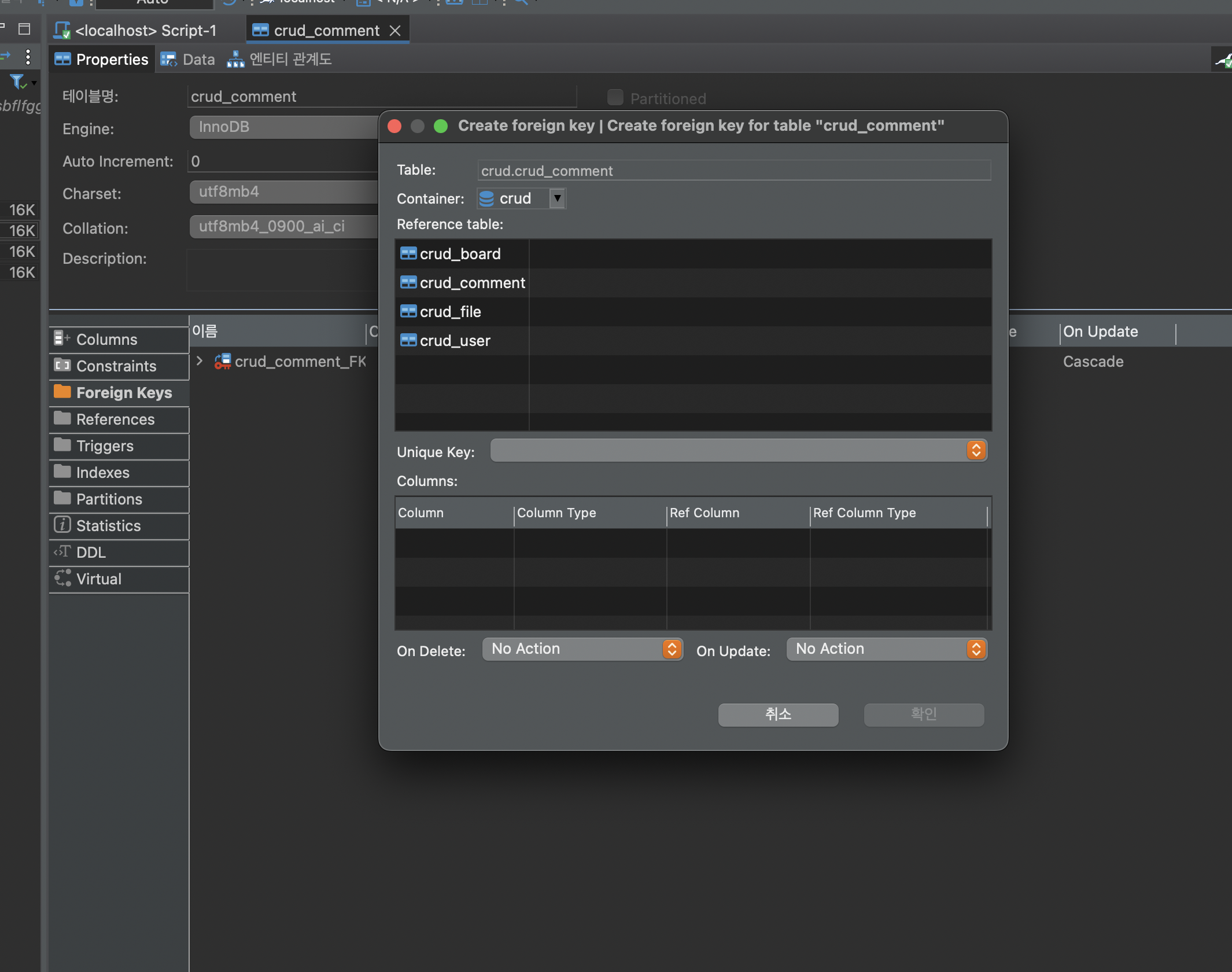Screen dimensions: 1232x972
Task: Open the DDL section
Action: [x=91, y=553]
